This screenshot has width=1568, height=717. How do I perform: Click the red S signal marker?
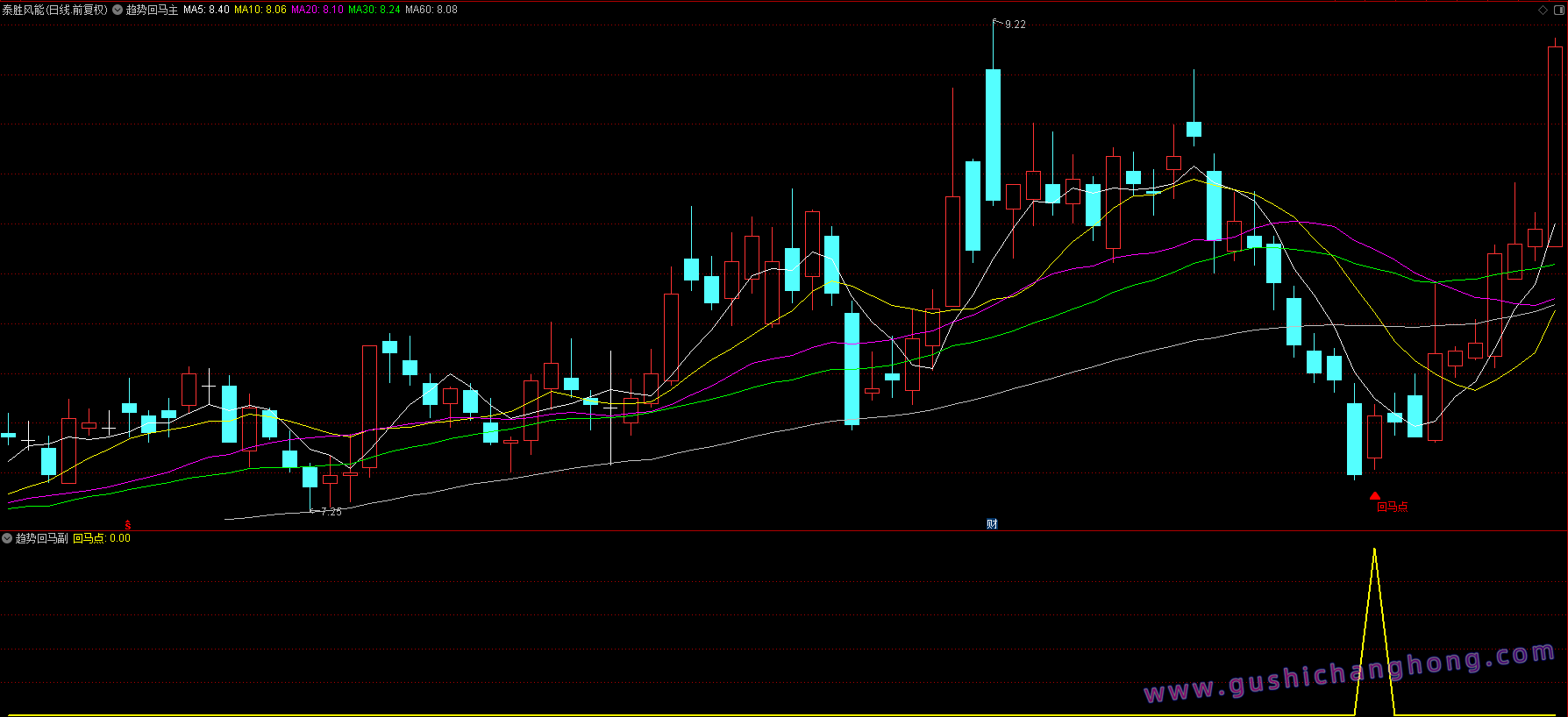pos(128,524)
